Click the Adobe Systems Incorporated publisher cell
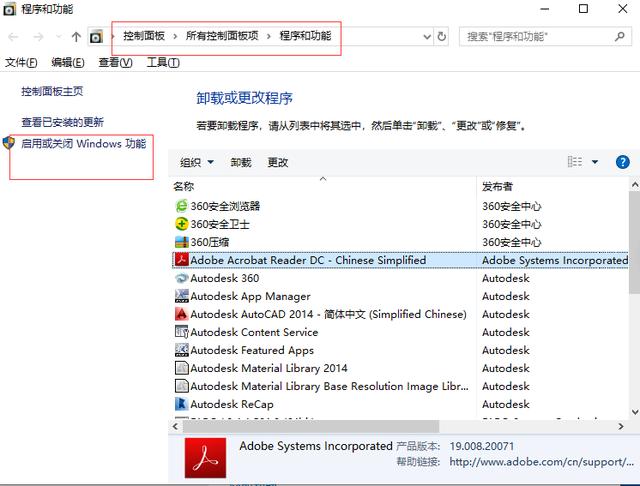This screenshot has width=640, height=486. coord(555,260)
